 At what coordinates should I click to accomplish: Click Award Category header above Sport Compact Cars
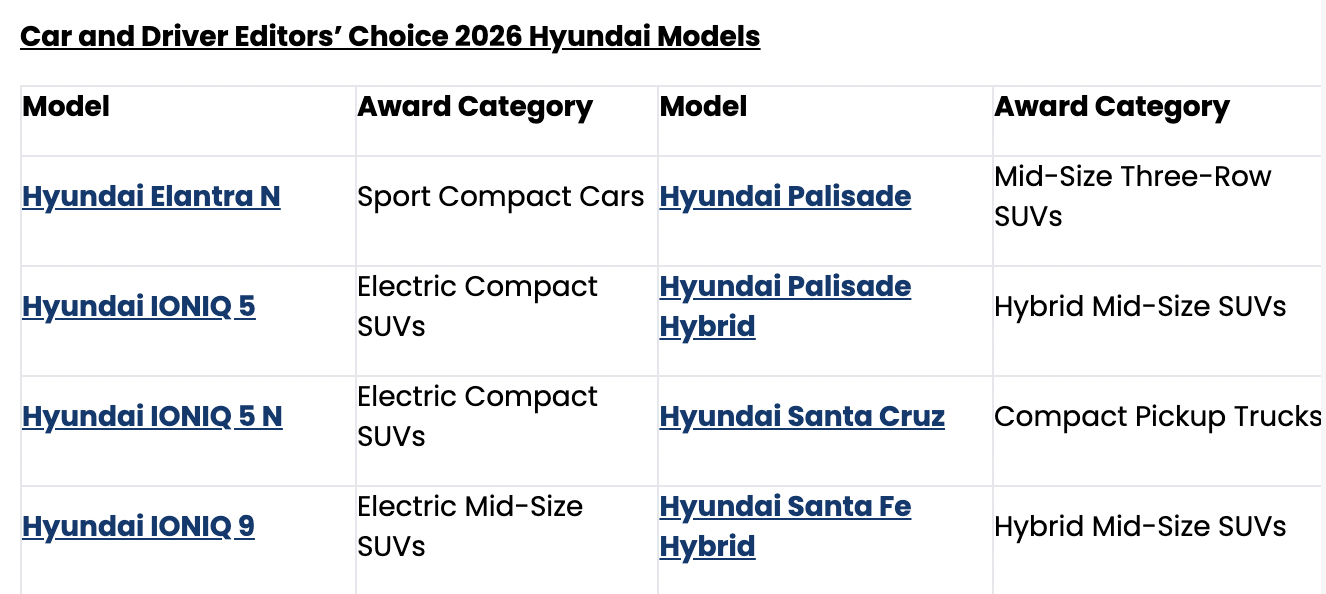(x=475, y=107)
